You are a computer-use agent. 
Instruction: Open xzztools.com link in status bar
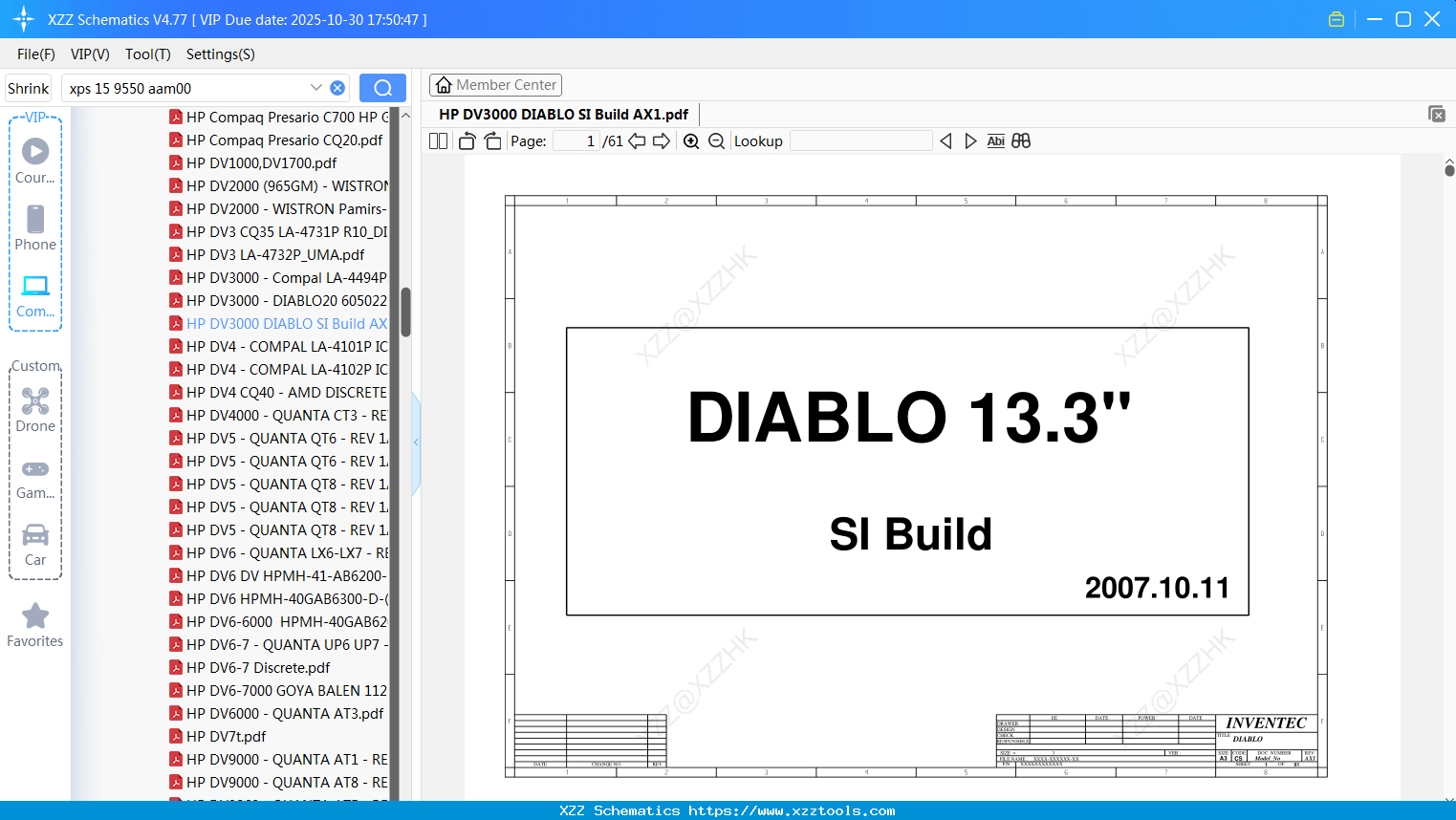[x=792, y=810]
